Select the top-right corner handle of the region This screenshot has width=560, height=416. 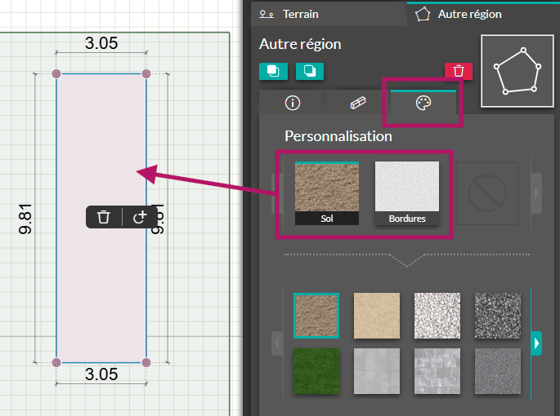pos(146,74)
